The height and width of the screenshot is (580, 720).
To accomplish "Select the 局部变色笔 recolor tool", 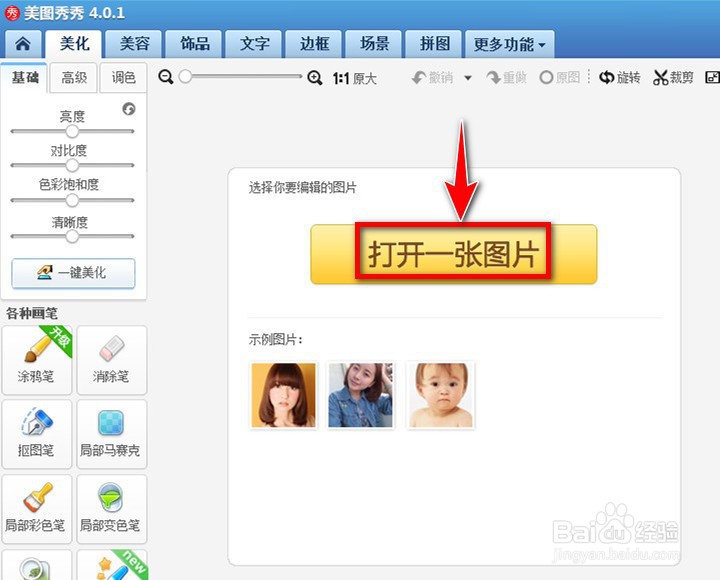I will [112, 509].
